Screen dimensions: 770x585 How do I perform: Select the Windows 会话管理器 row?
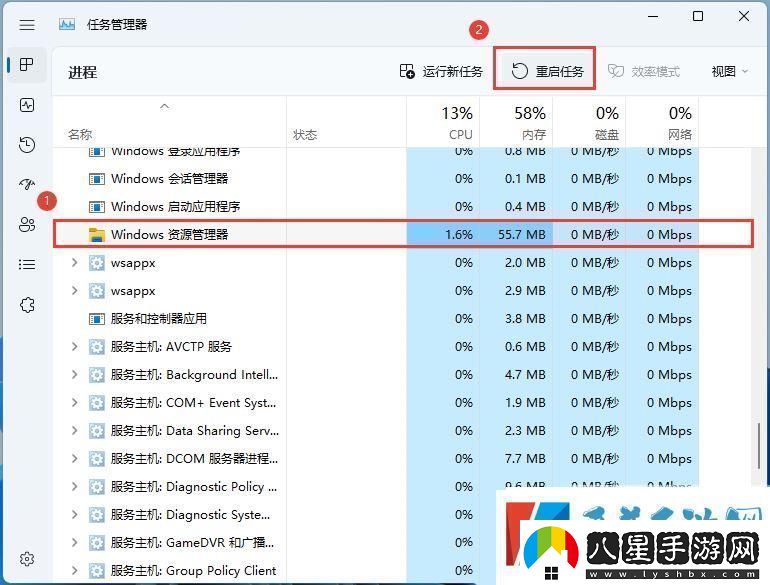403,178
